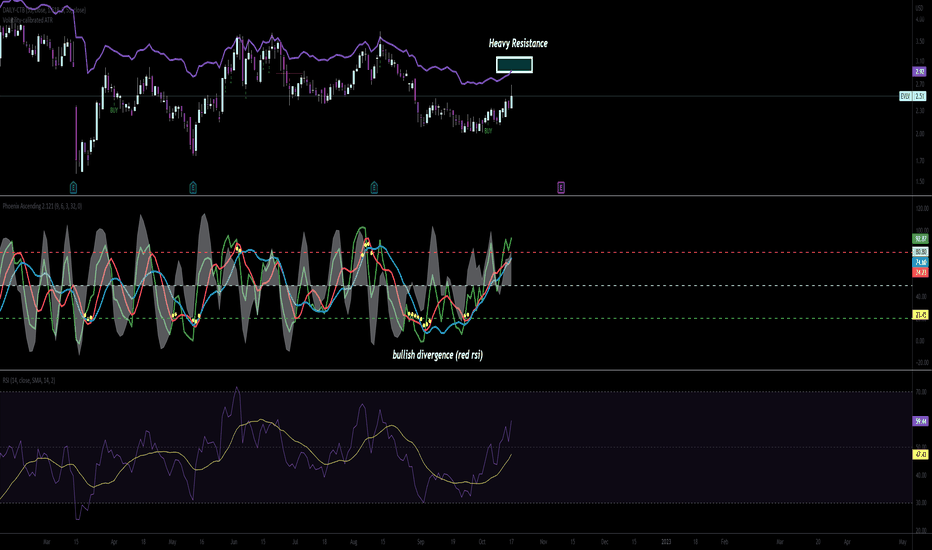
Task: Click the 1.50 level on price scale
Action: tap(920, 181)
